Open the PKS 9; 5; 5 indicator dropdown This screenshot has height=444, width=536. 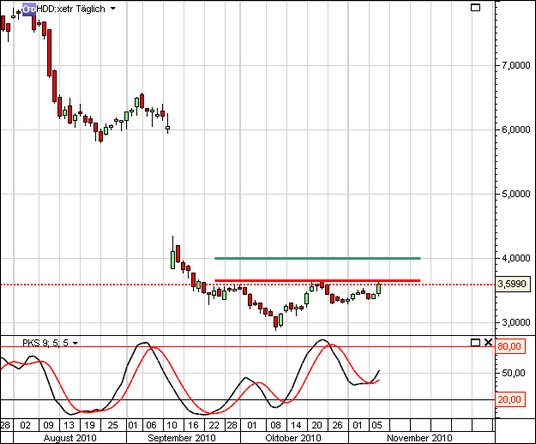point(75,343)
